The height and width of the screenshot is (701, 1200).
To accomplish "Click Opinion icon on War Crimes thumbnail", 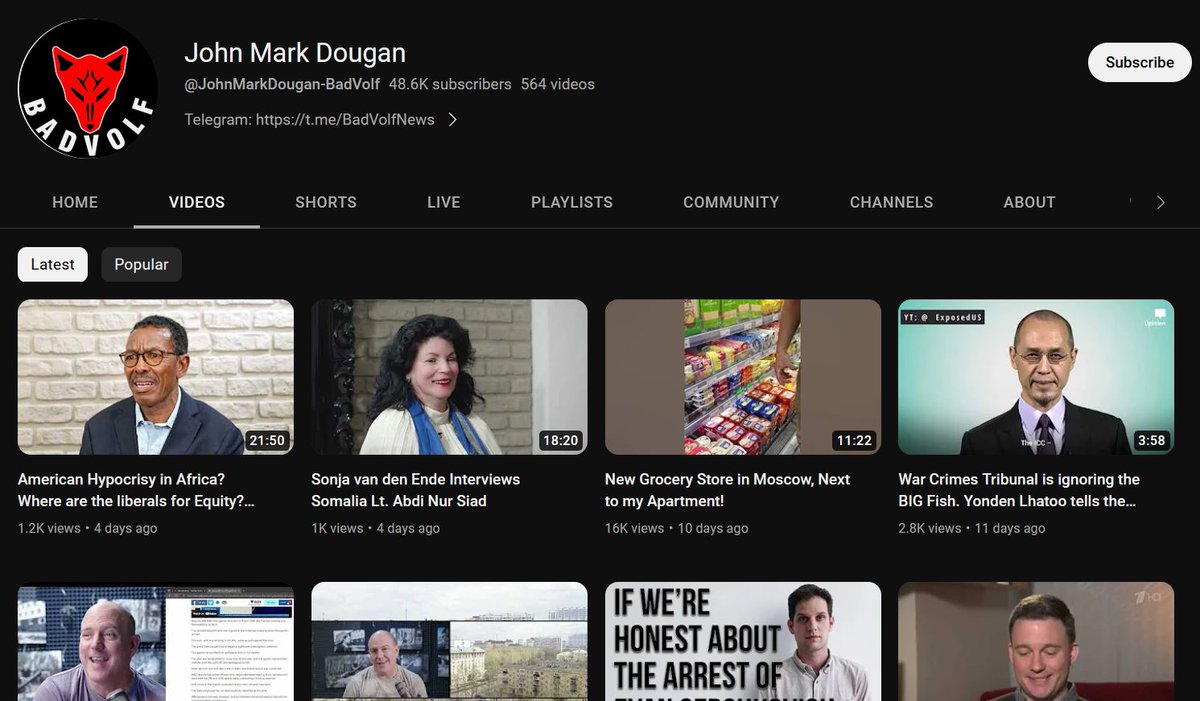I will [x=1154, y=318].
